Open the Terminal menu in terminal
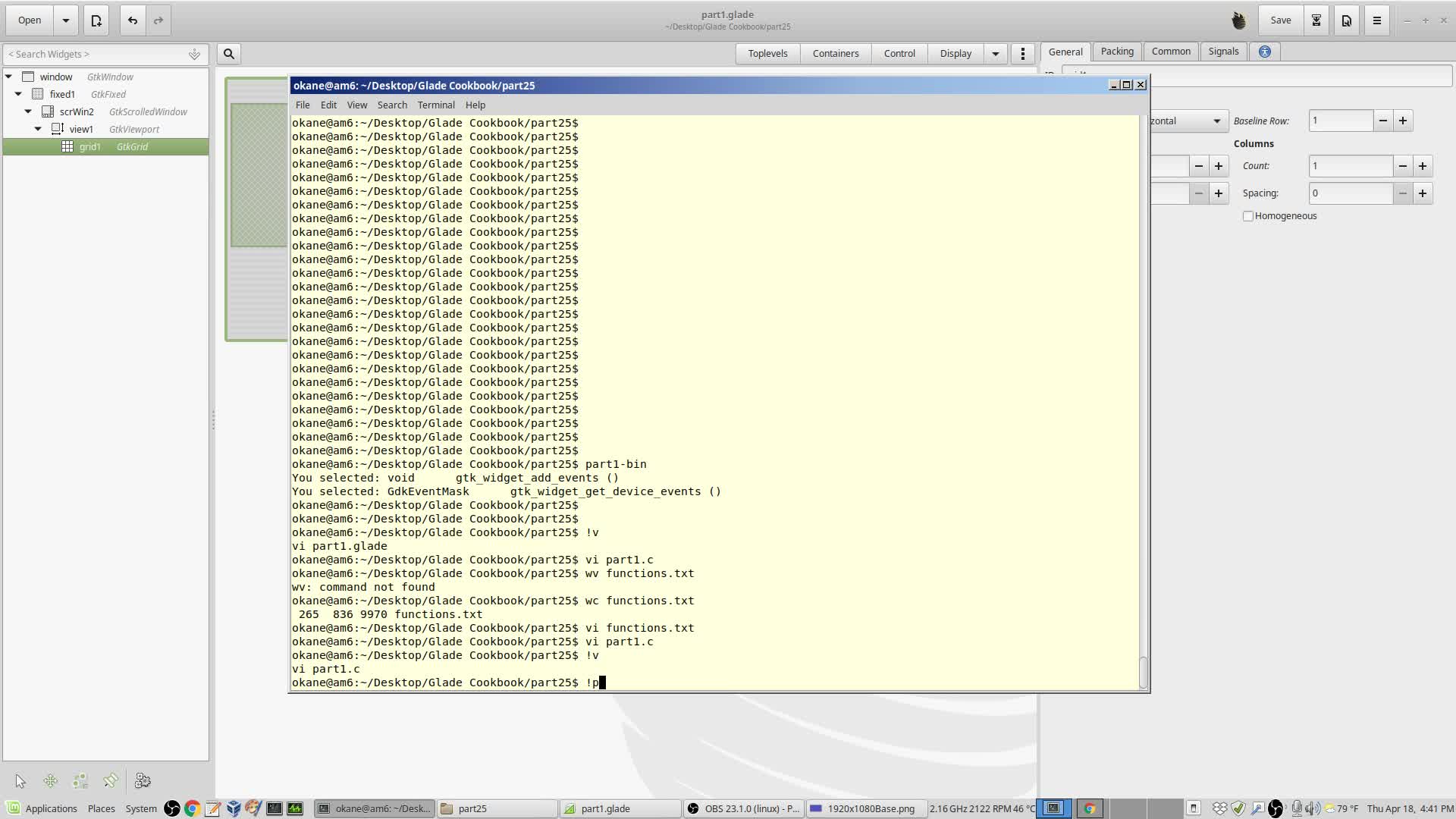Image resolution: width=1456 pixels, height=819 pixels. tap(436, 105)
